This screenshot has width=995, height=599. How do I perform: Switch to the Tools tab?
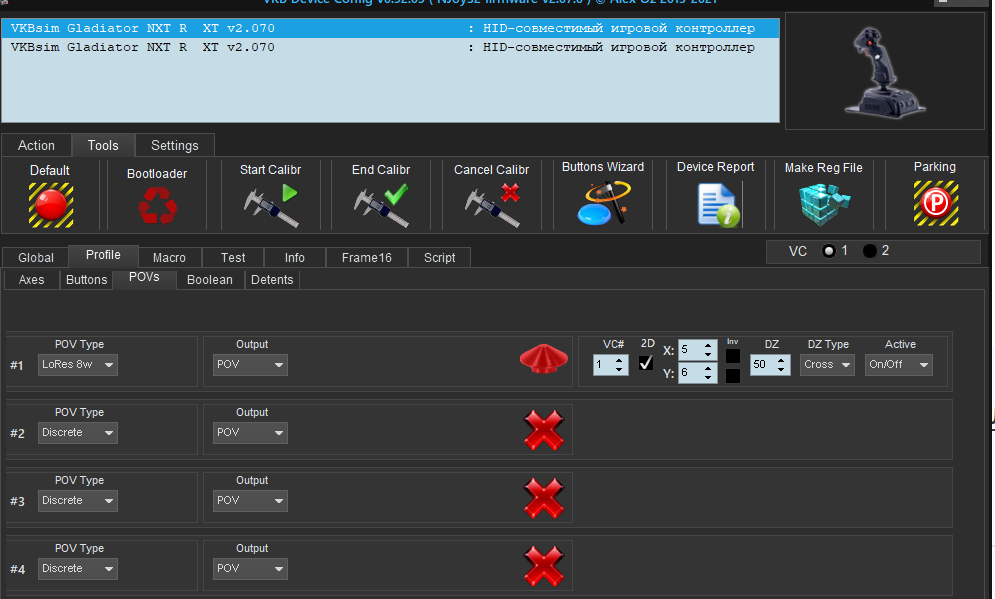(x=103, y=145)
